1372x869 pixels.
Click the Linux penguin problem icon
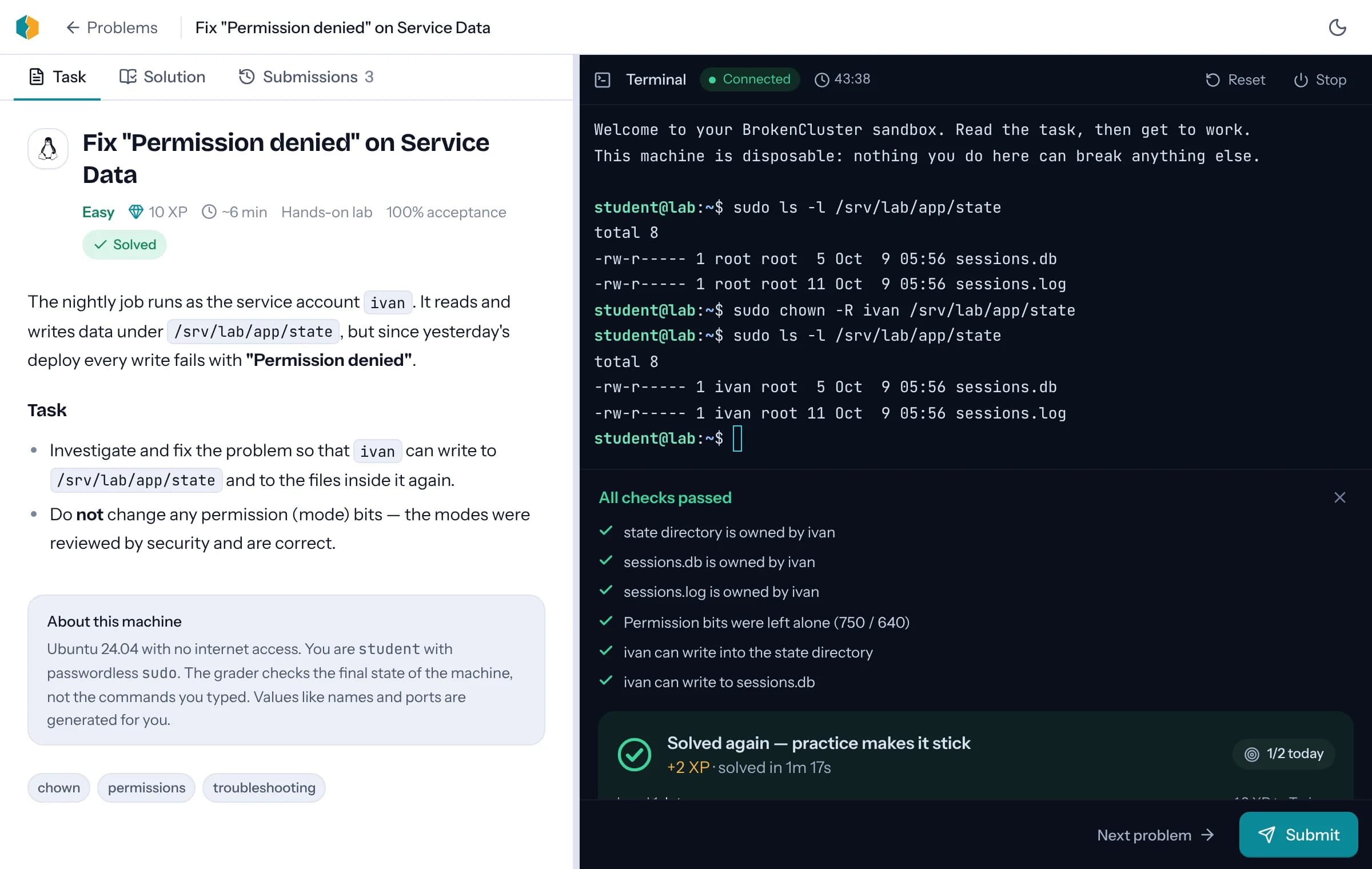(x=48, y=149)
